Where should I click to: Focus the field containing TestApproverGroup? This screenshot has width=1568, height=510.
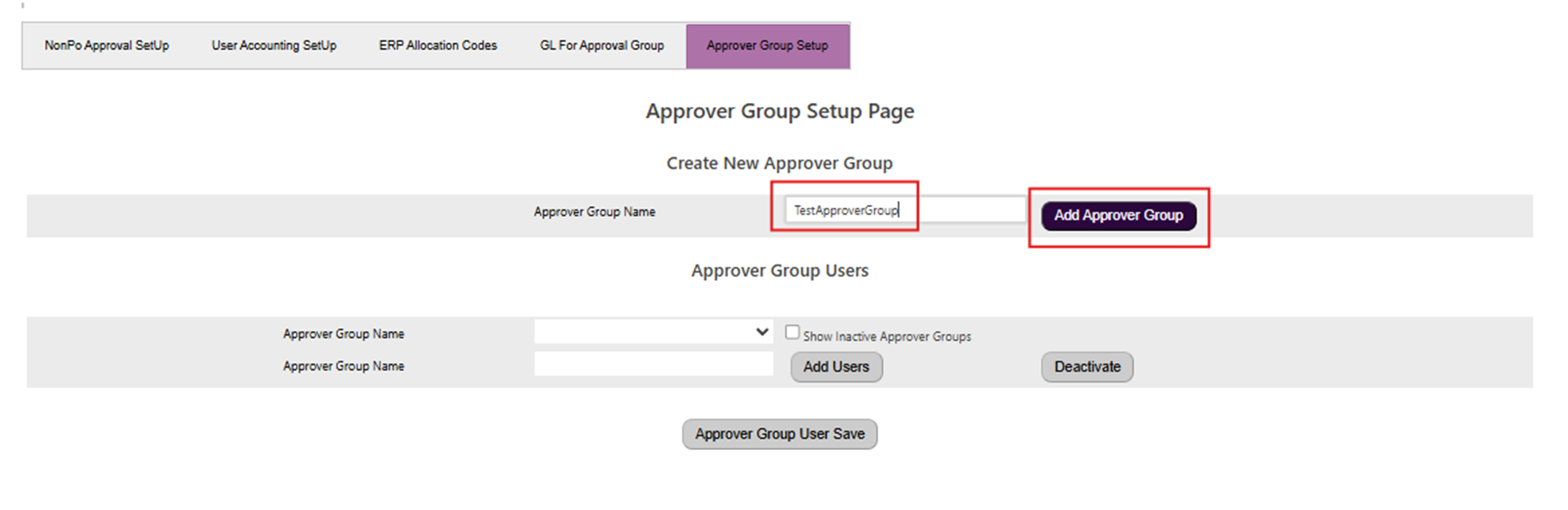pyautogui.click(x=904, y=210)
